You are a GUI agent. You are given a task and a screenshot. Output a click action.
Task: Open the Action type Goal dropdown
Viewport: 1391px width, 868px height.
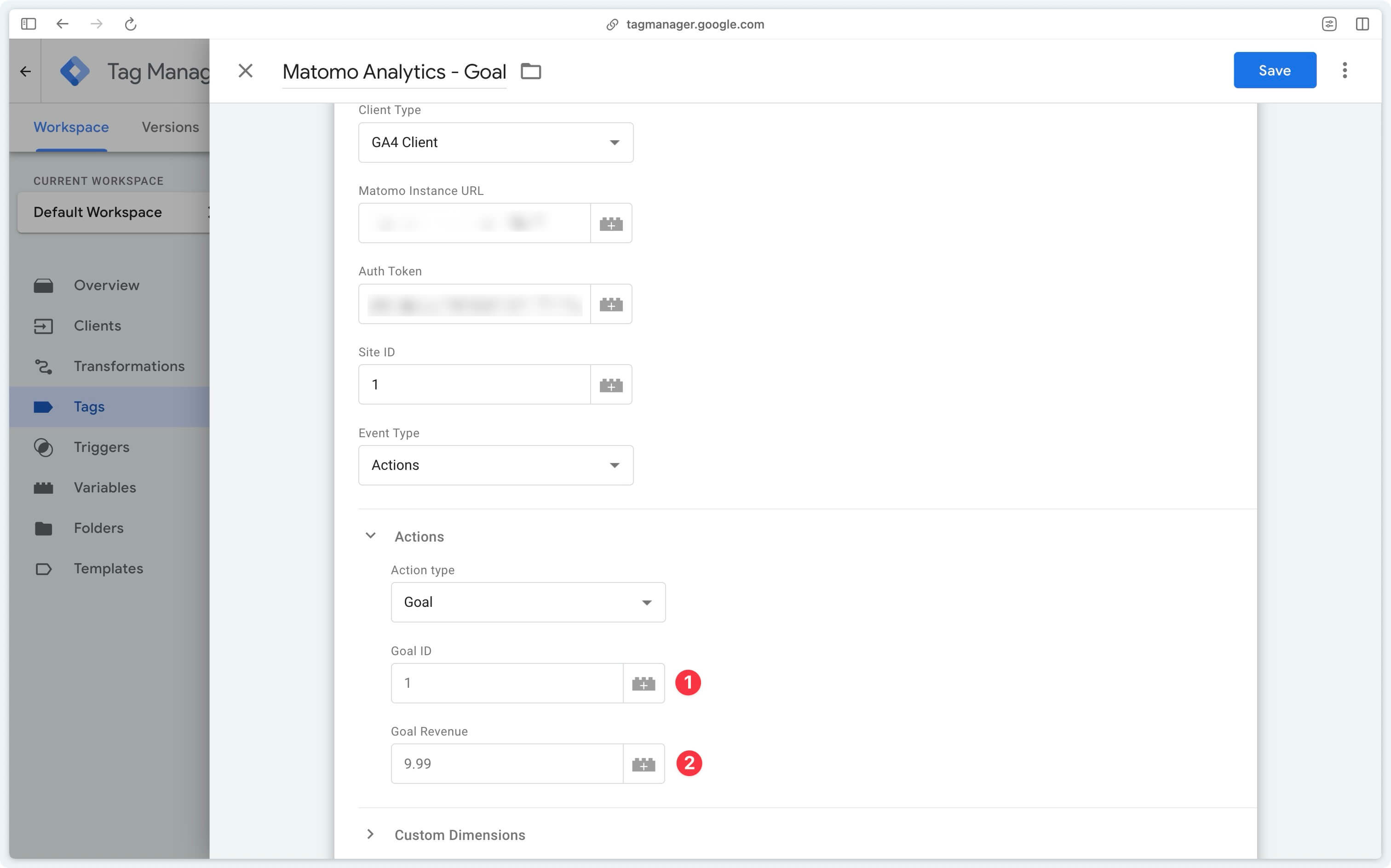pyautogui.click(x=528, y=602)
